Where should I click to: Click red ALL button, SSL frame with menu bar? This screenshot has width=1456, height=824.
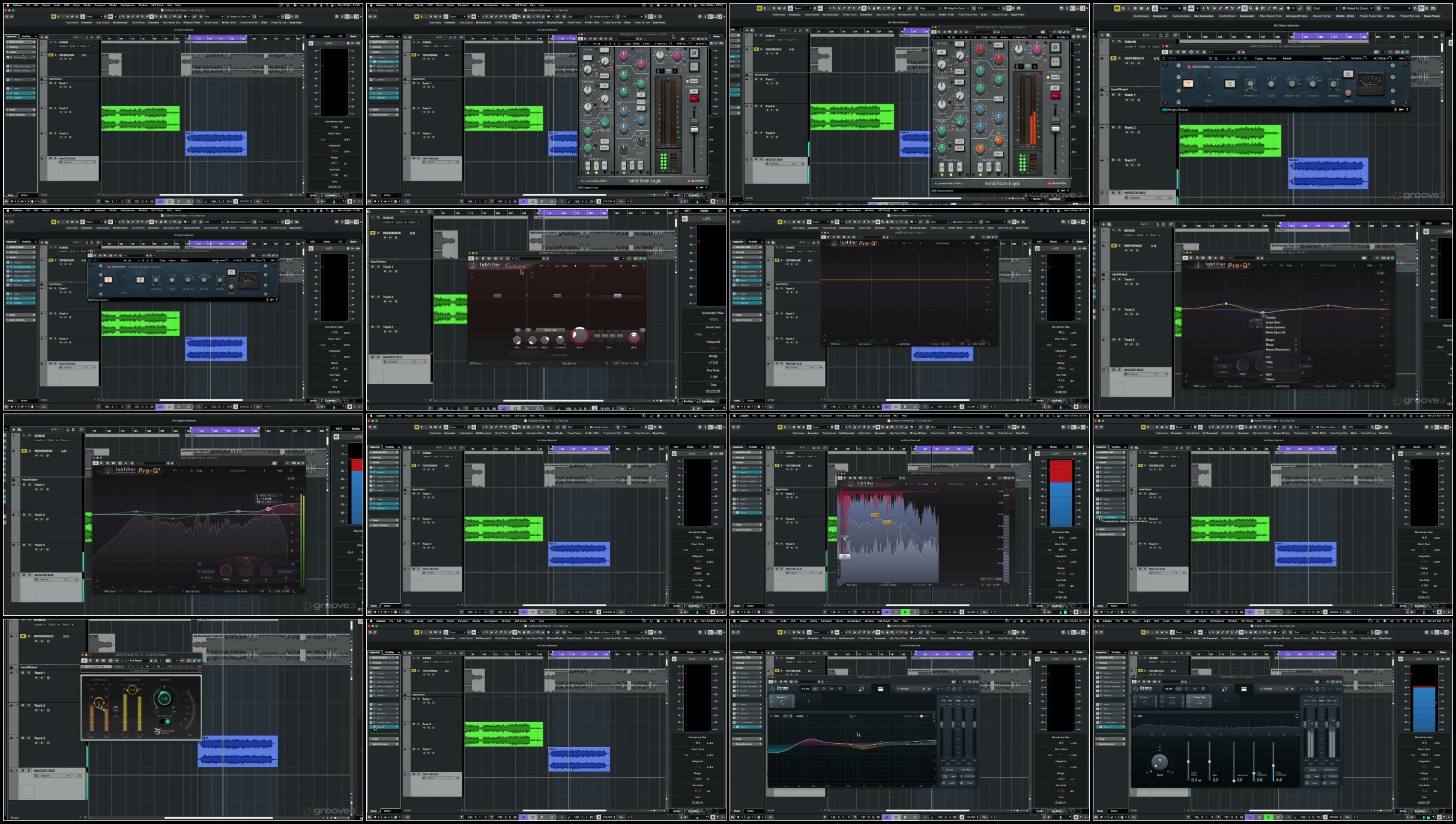point(694,98)
